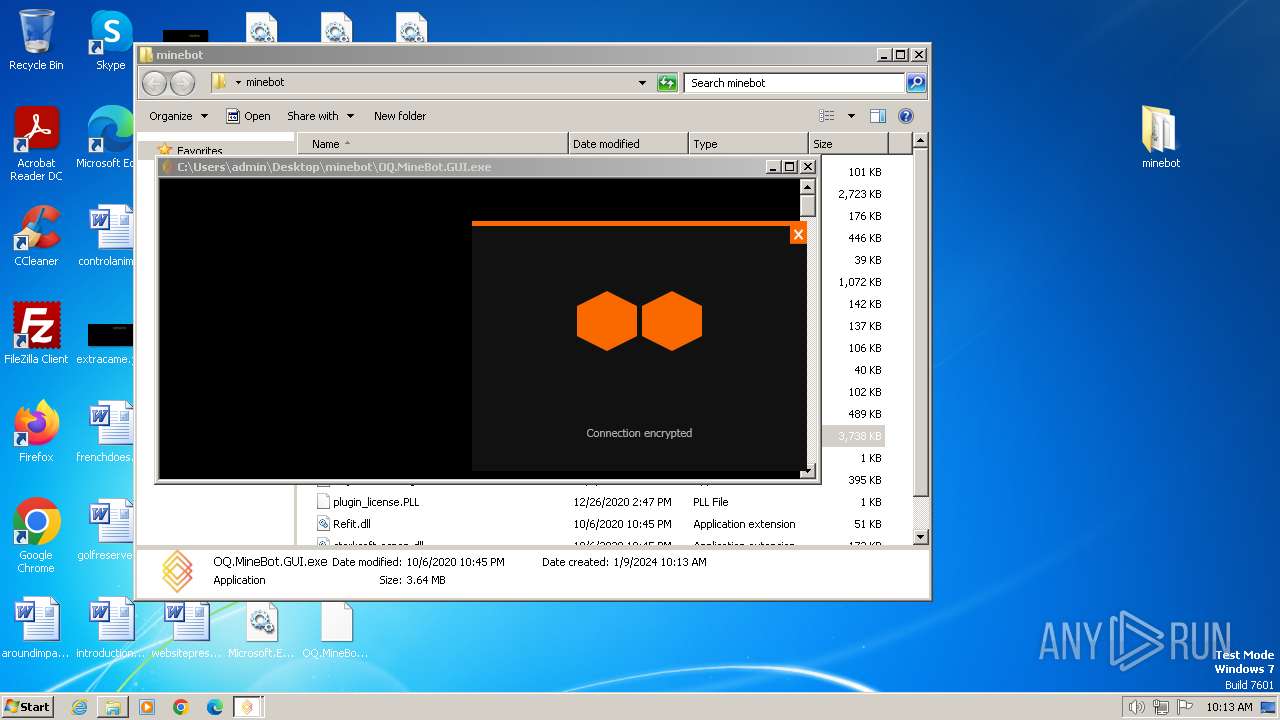Click explorer scrollbar up arrow

[x=921, y=141]
